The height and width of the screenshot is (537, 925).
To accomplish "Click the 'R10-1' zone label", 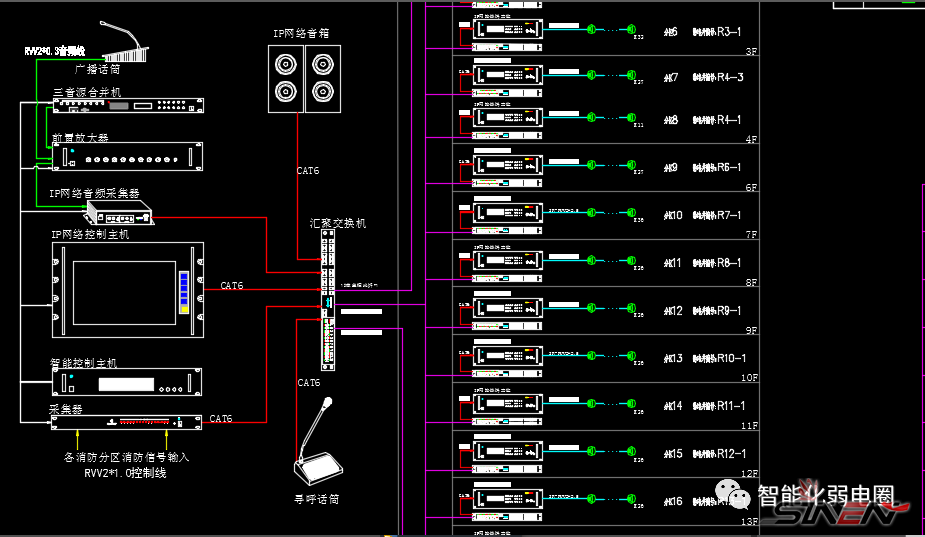I will click(x=732, y=358).
